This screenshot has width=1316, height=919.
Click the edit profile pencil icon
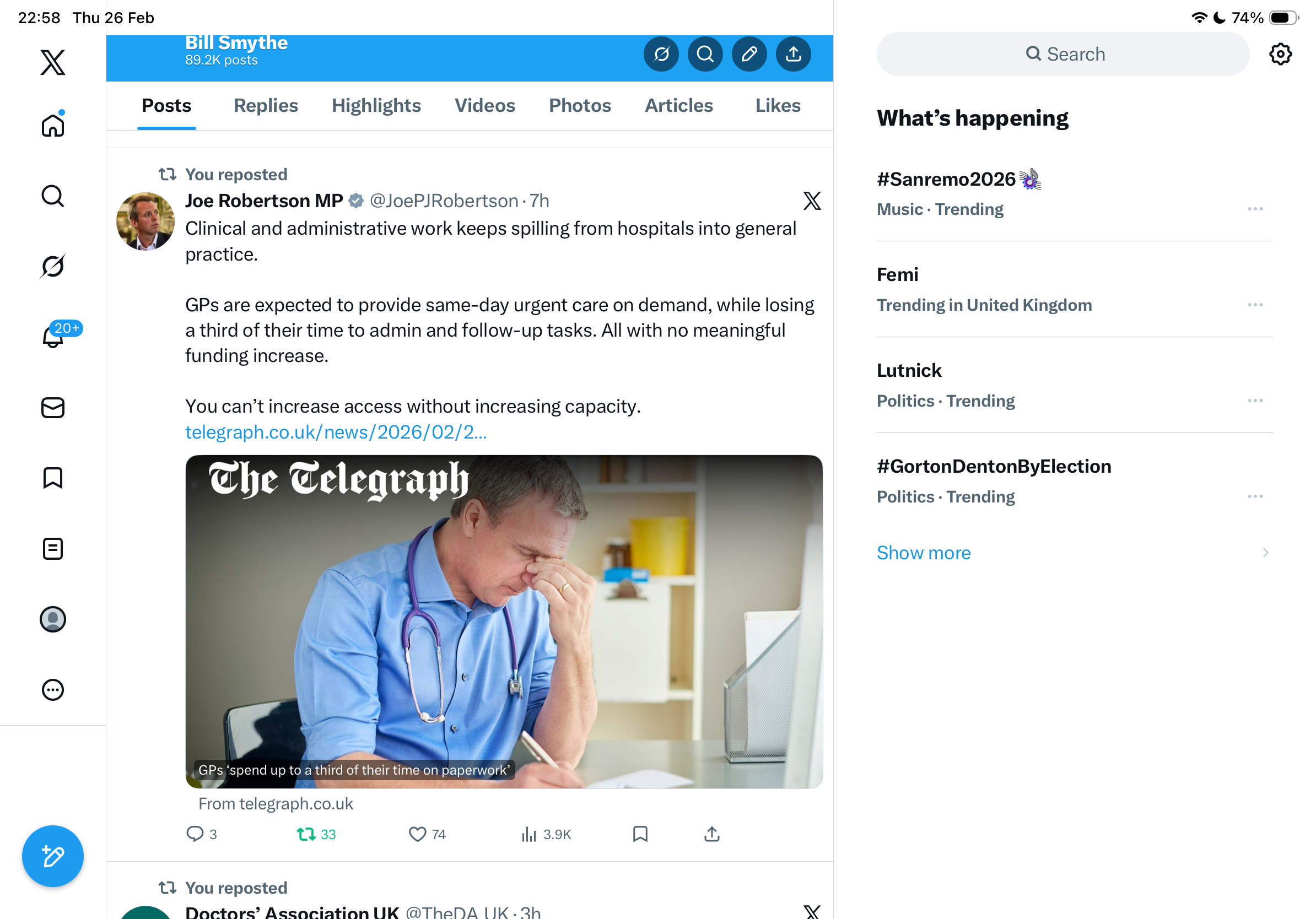pyautogui.click(x=749, y=55)
